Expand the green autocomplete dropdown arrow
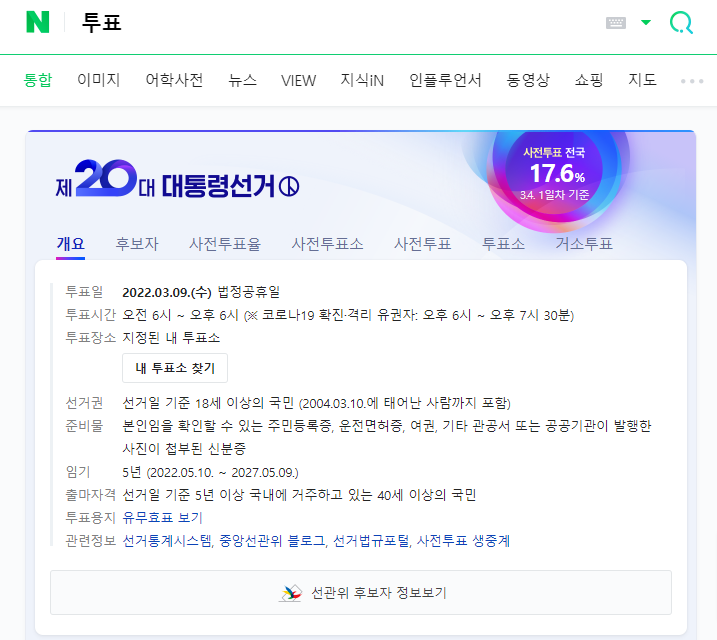The width and height of the screenshot is (717, 640). click(x=646, y=22)
